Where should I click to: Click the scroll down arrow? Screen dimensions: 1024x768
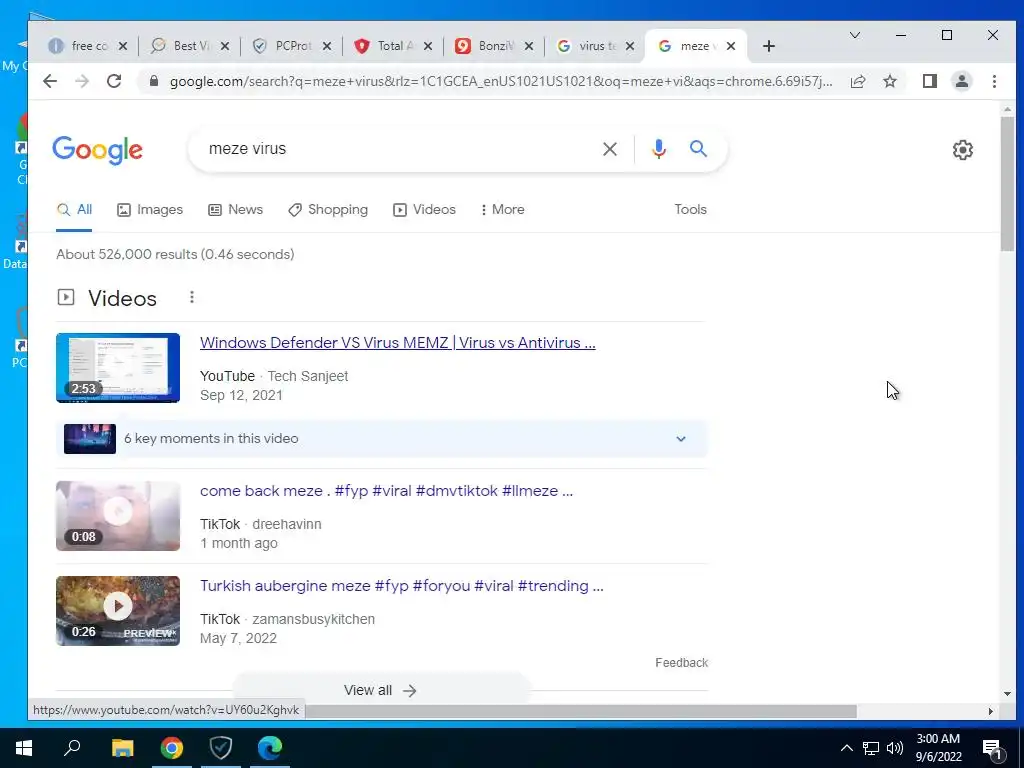(1006, 694)
